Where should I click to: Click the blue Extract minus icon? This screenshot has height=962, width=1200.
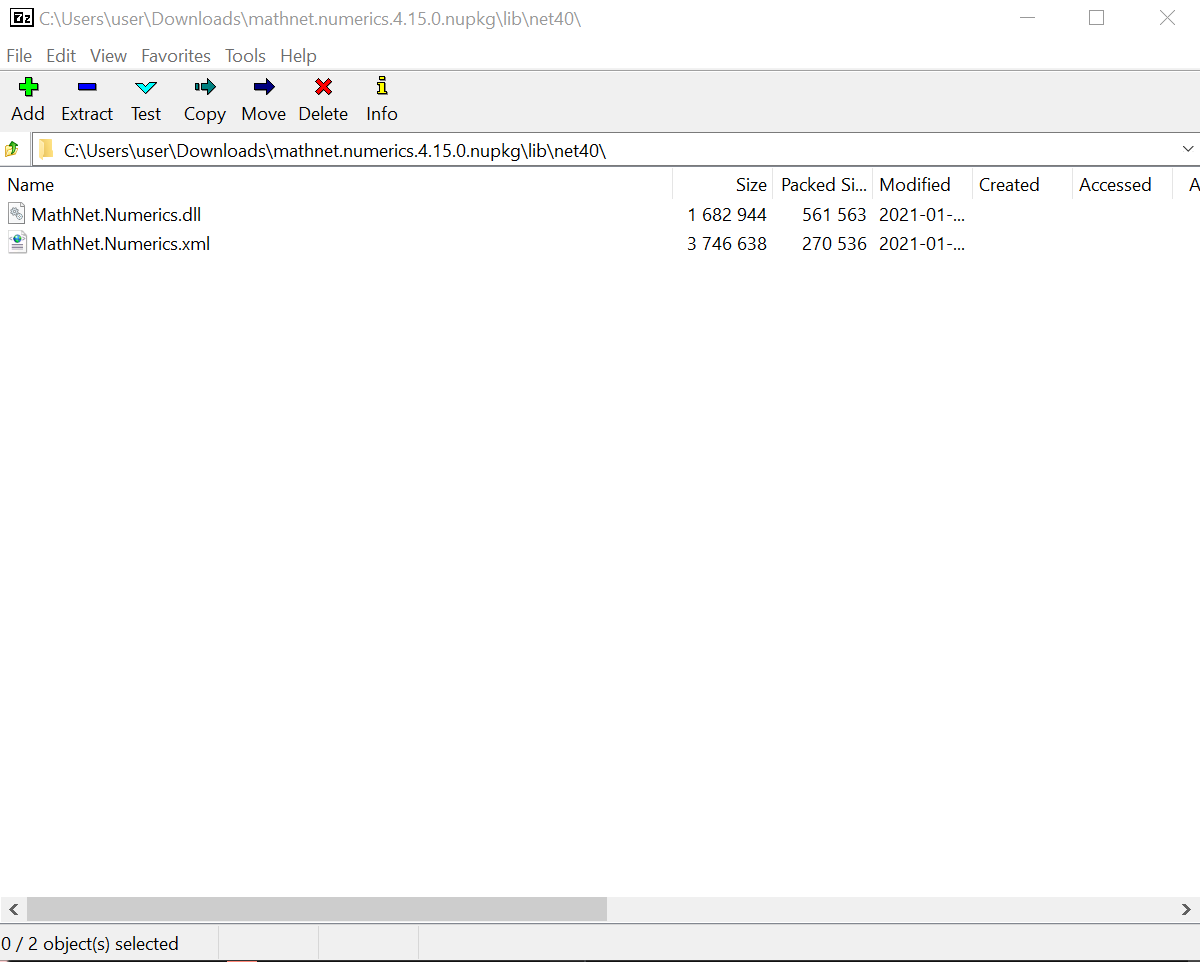click(x=87, y=87)
